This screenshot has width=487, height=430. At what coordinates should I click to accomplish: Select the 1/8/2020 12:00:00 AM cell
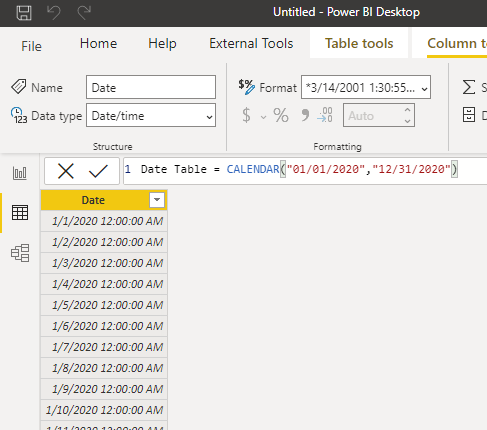coord(104,368)
